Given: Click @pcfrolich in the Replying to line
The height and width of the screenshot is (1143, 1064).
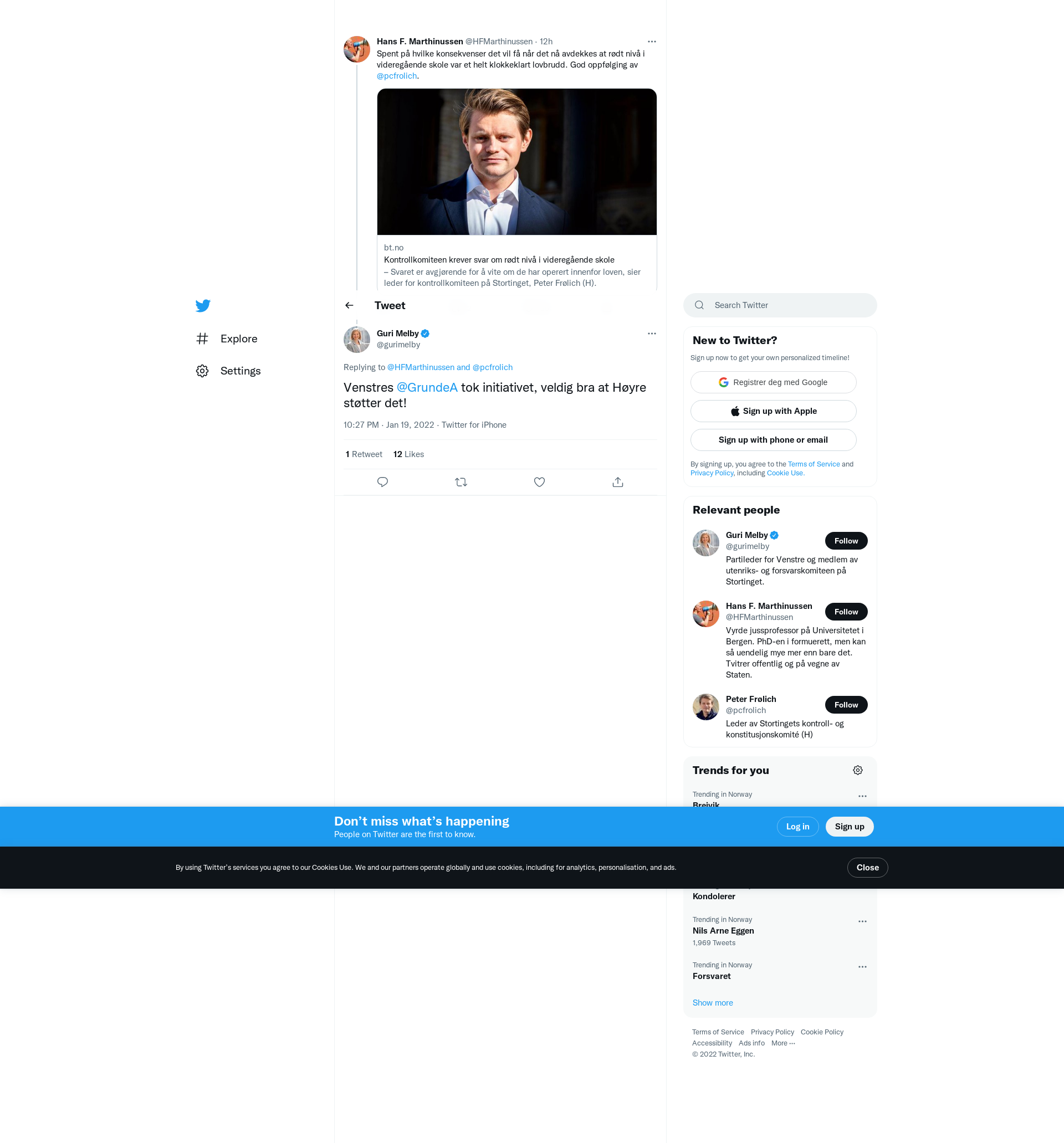Looking at the screenshot, I should pos(492,367).
